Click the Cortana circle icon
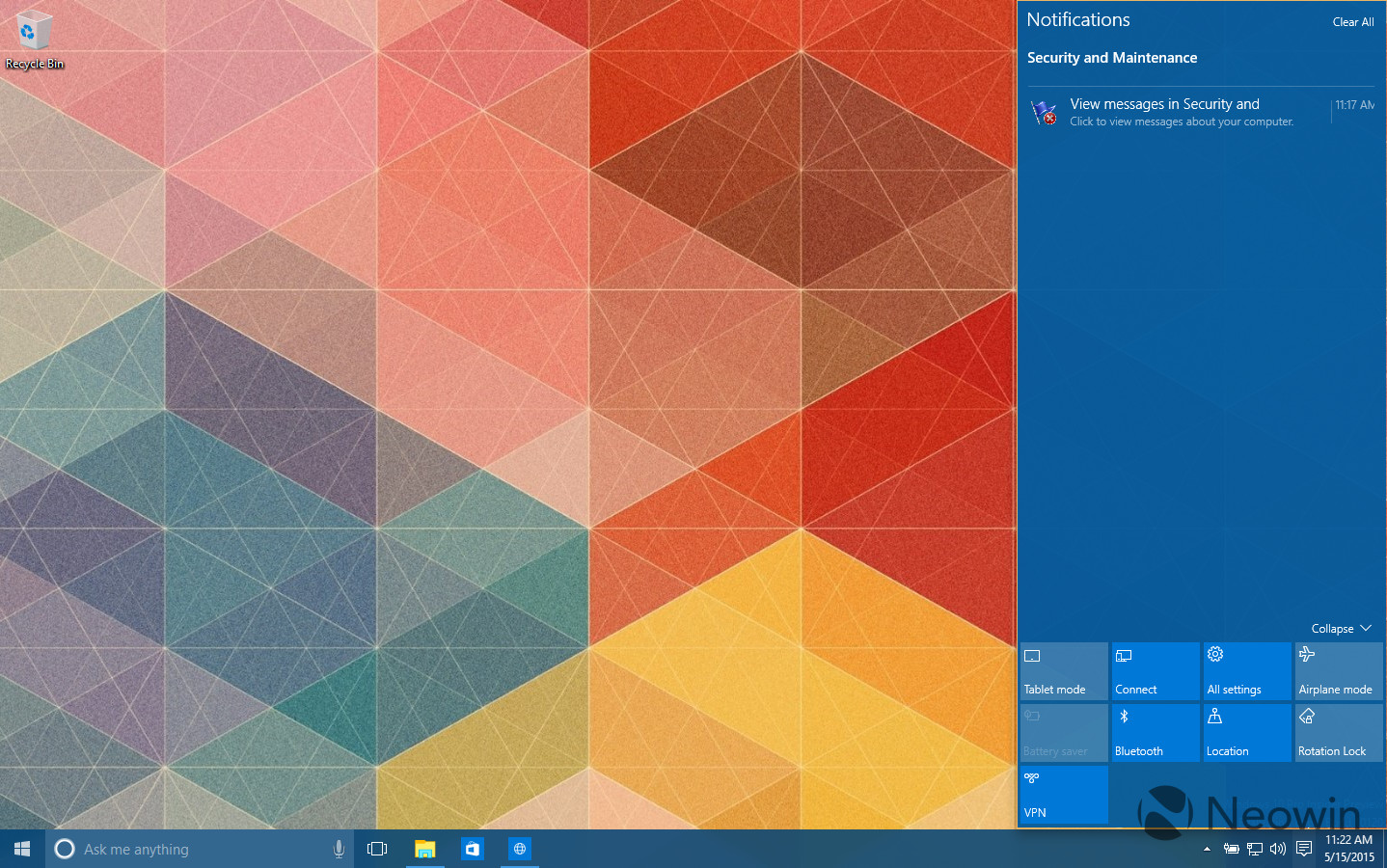The height and width of the screenshot is (868, 1387). [x=65, y=849]
